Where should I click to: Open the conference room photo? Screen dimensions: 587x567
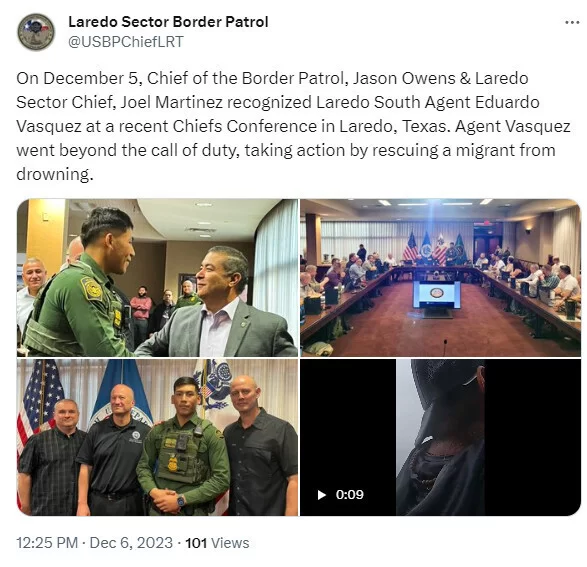440,277
